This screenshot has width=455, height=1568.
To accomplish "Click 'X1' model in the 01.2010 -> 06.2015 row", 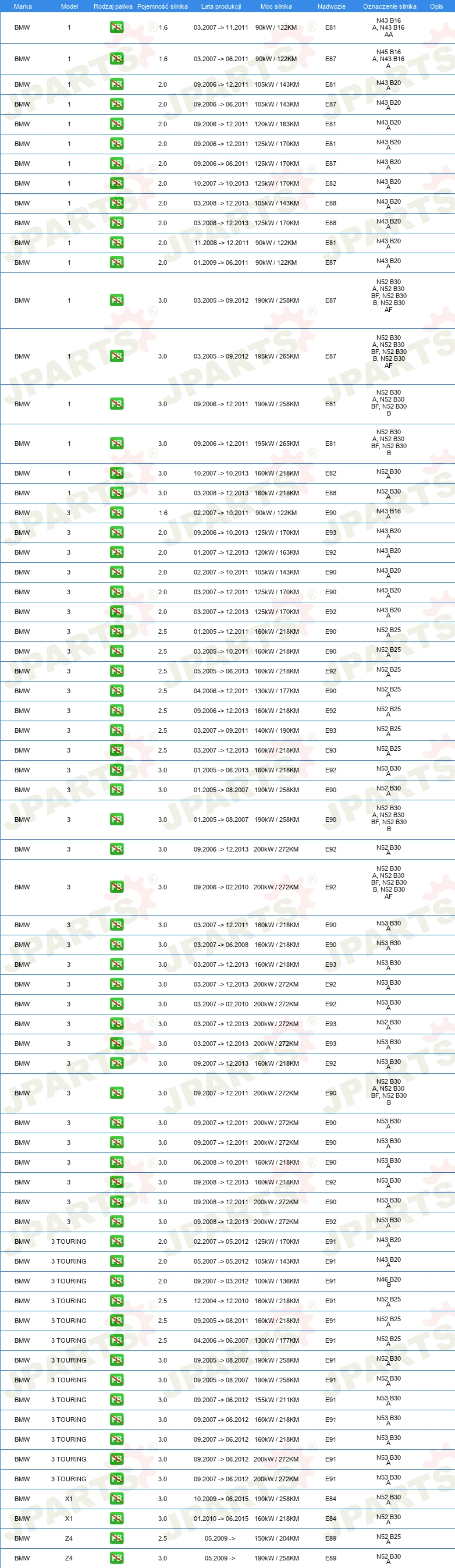I will coord(69,1518).
